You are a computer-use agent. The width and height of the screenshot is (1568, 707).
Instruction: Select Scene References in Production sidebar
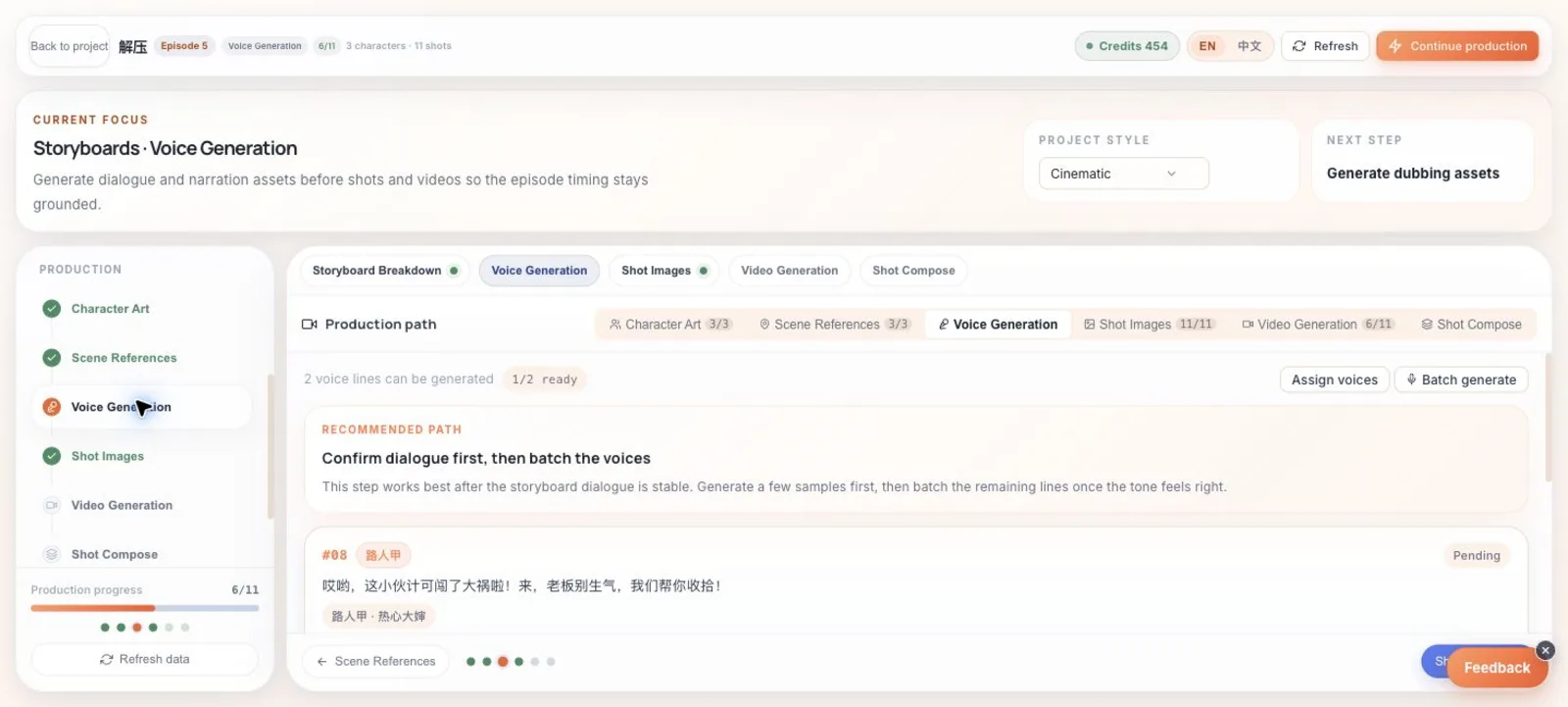(x=142, y=358)
